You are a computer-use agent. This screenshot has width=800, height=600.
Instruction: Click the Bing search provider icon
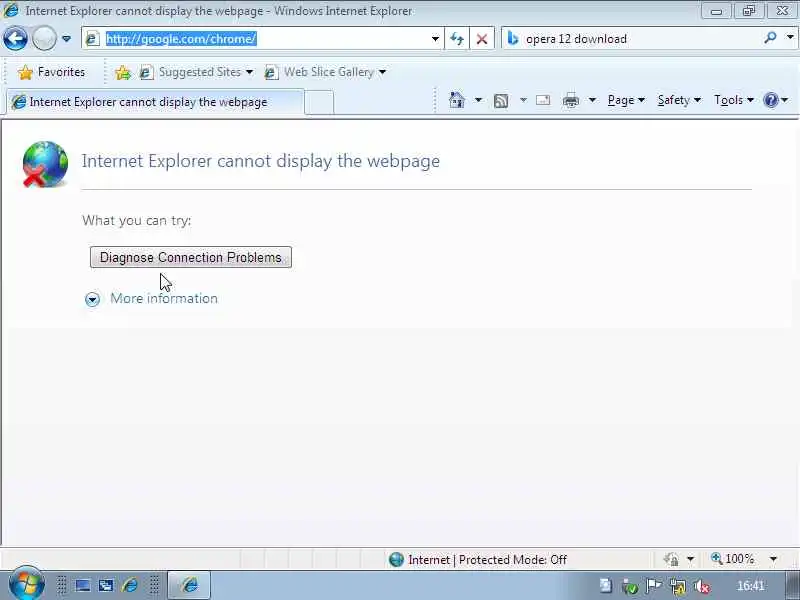point(513,39)
